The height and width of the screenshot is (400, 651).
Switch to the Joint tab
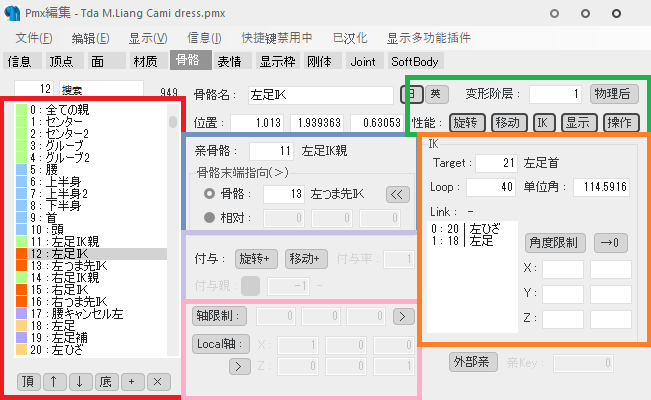(365, 61)
